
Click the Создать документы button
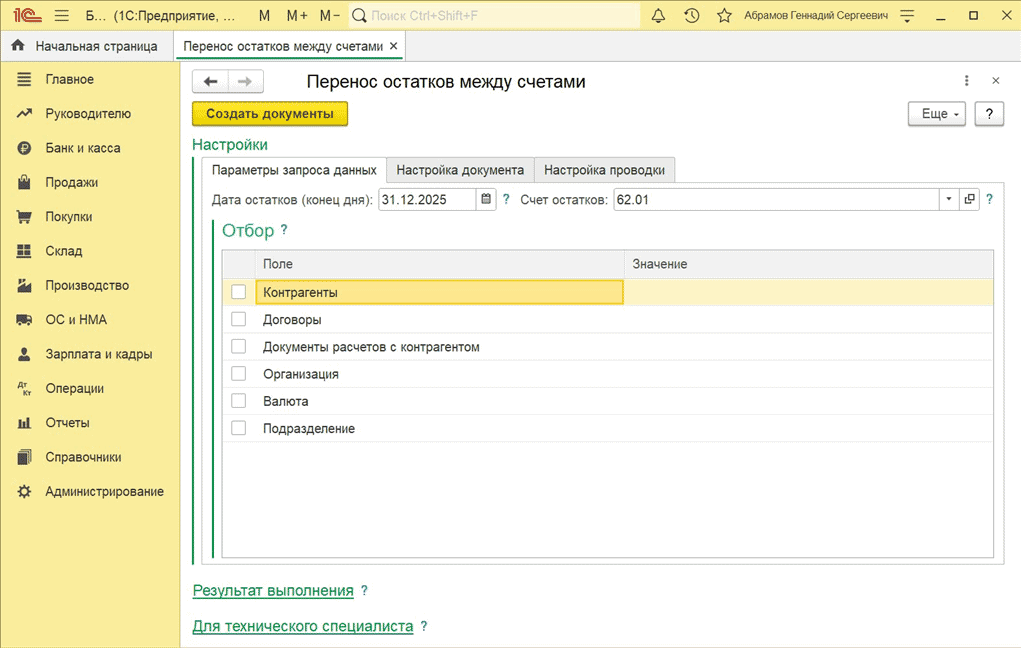270,114
